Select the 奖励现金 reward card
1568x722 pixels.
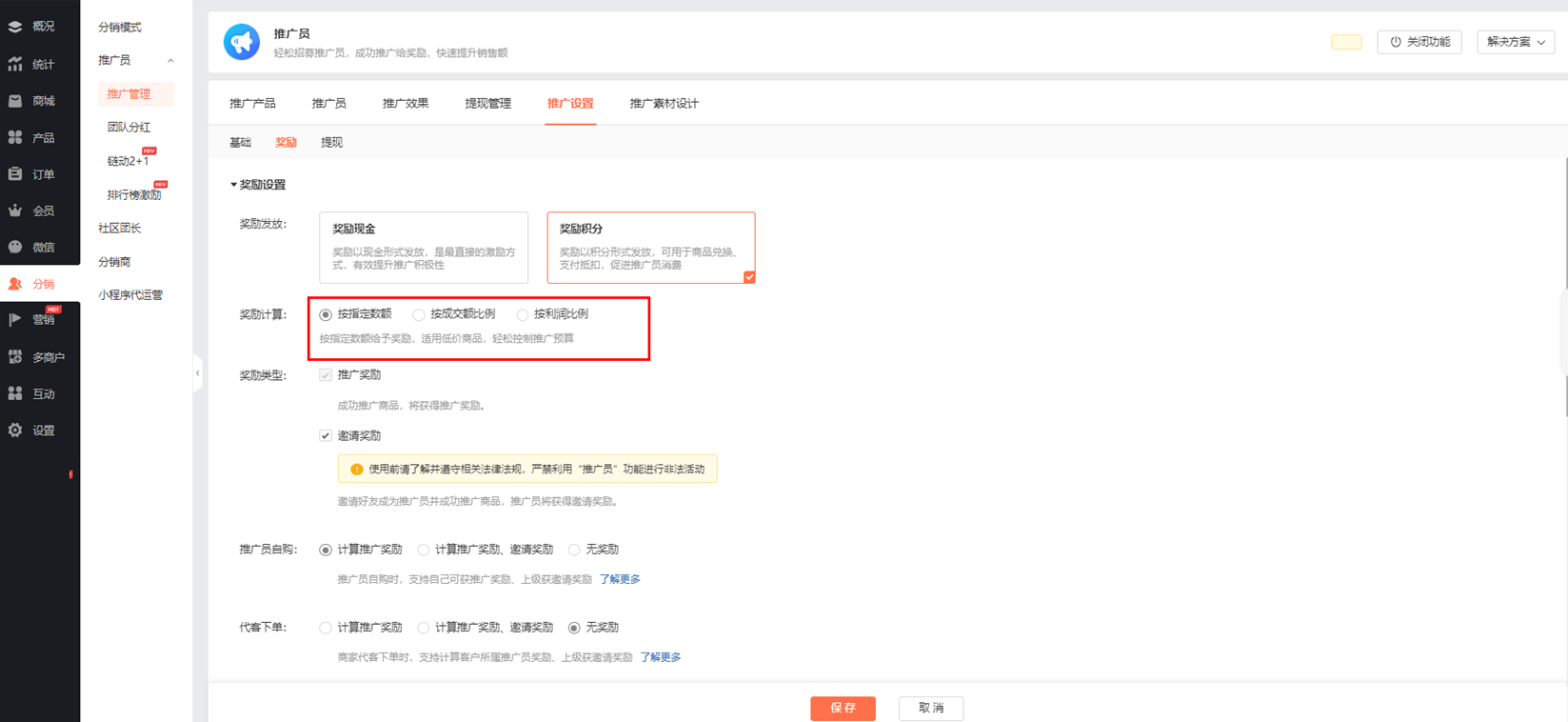(424, 248)
